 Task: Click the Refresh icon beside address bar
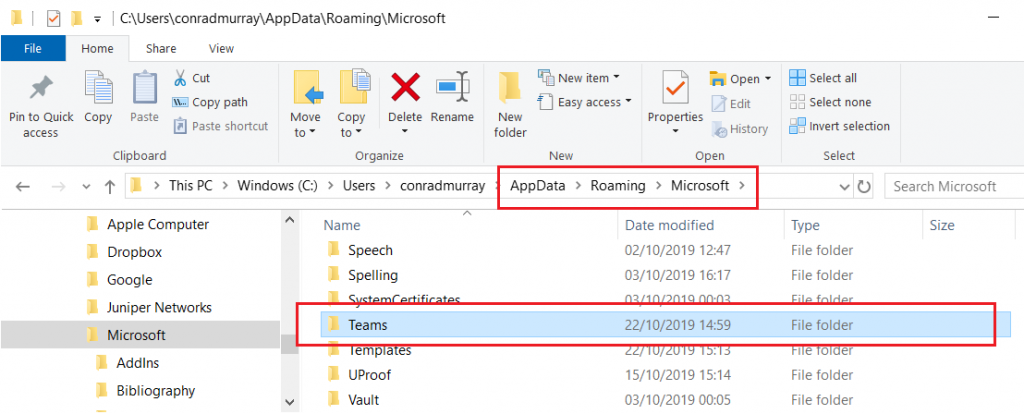(x=864, y=187)
